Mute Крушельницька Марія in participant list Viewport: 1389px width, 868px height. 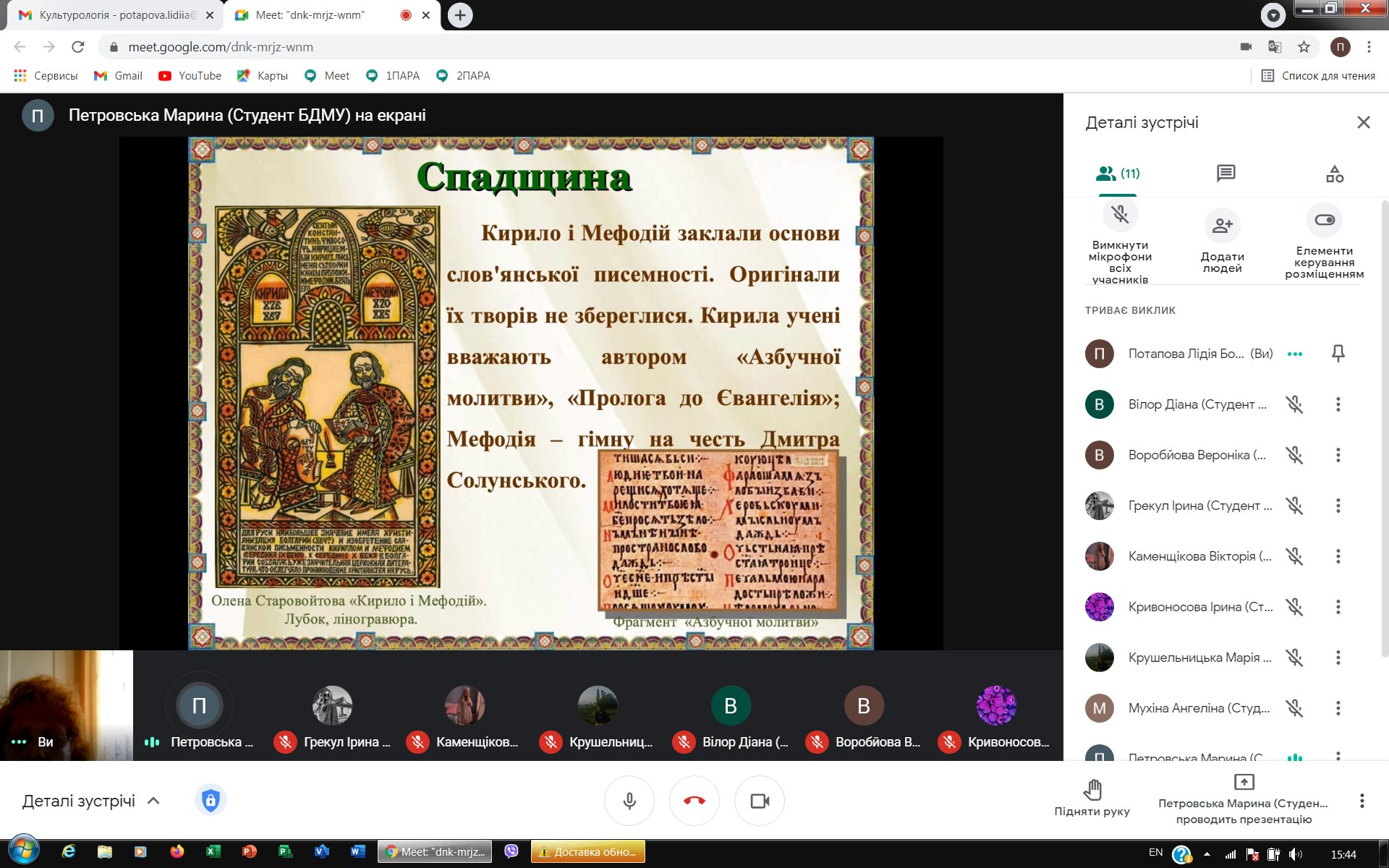[x=1294, y=658]
